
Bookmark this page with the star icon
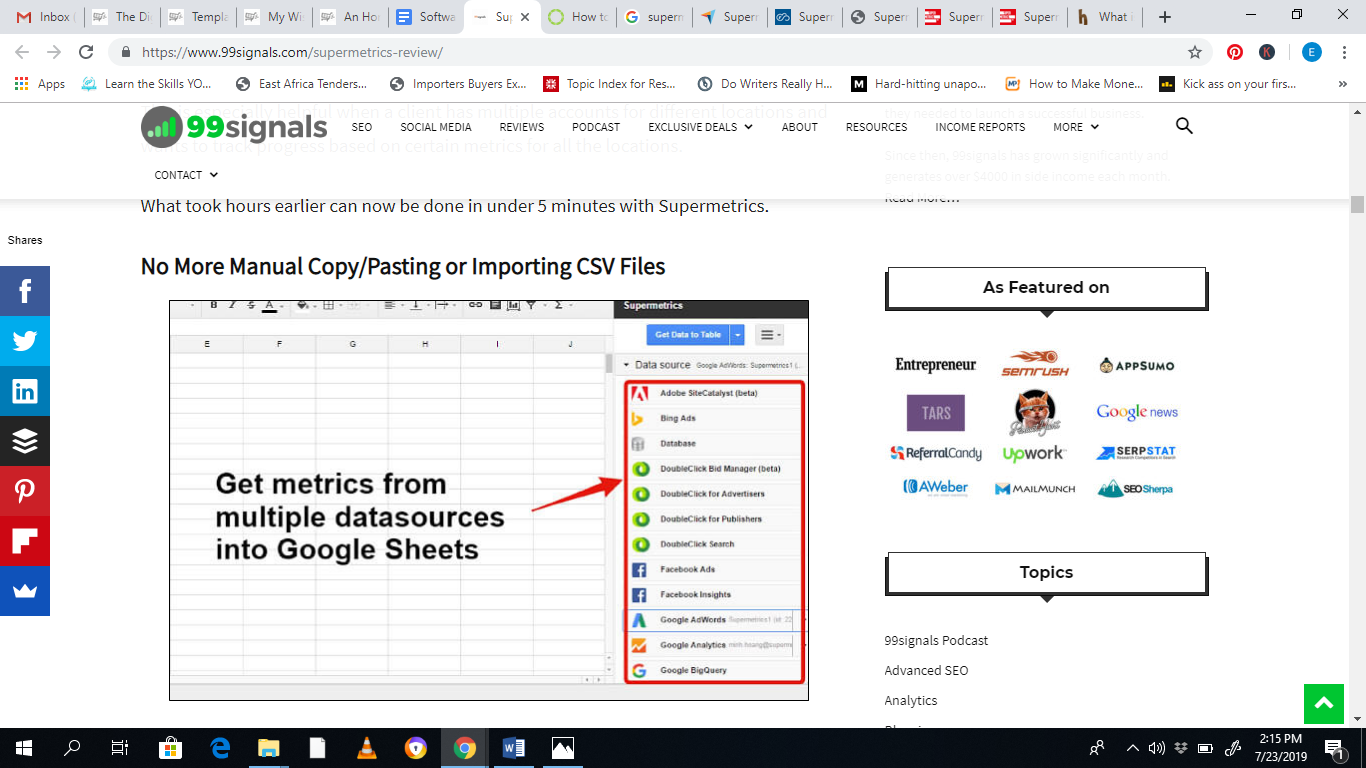[x=1195, y=52]
